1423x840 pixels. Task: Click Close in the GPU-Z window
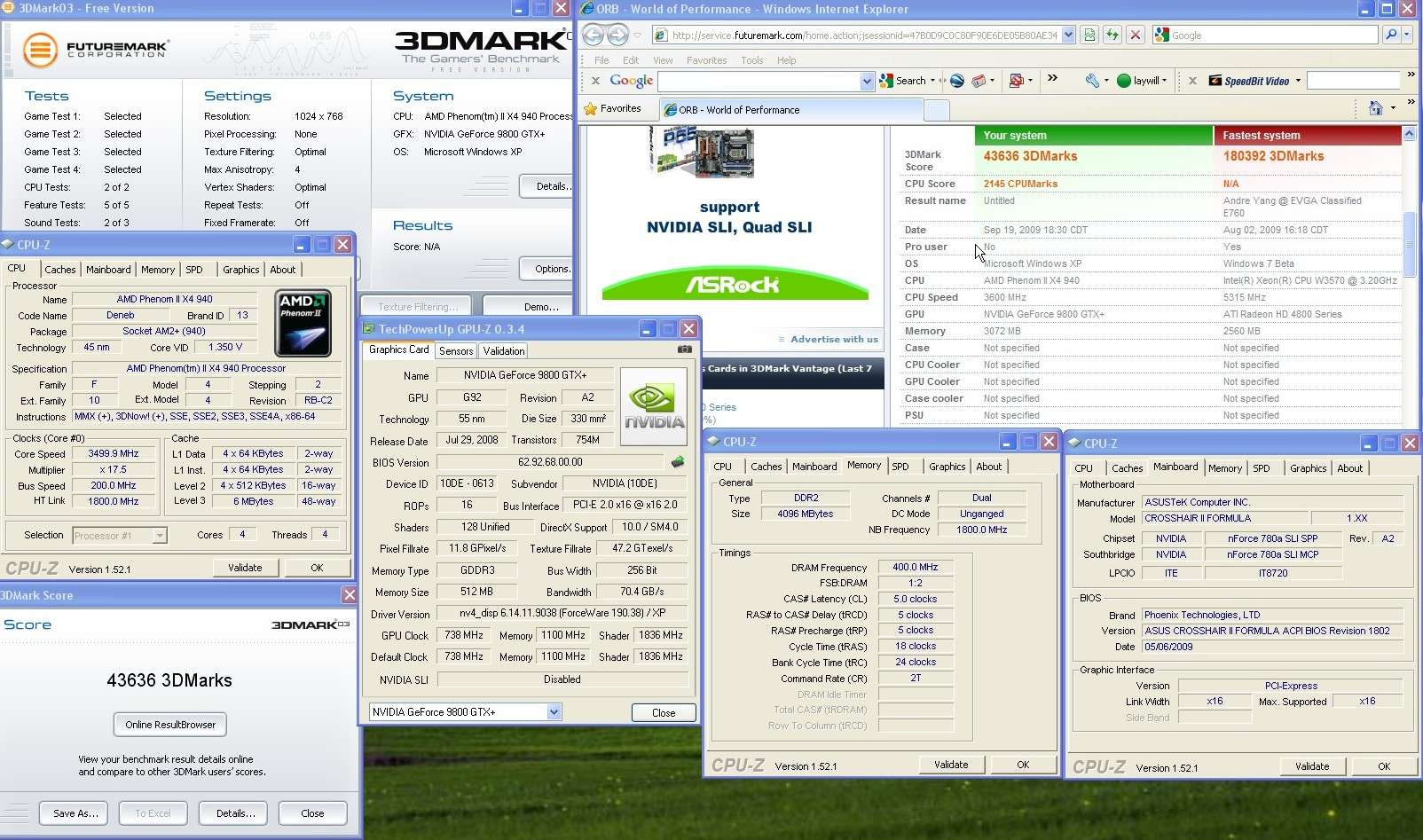pyautogui.click(x=664, y=712)
